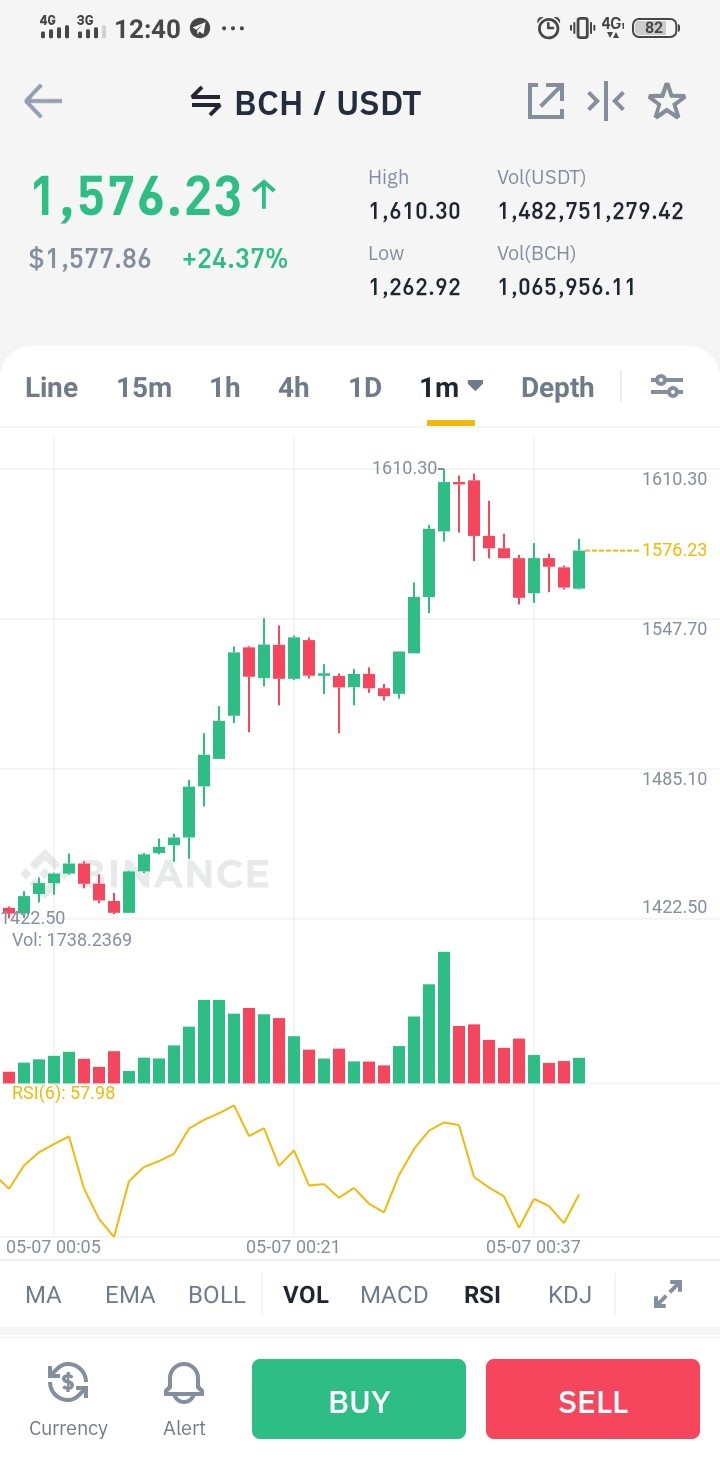Switch to the 15m interval tab
The width and height of the screenshot is (720, 1460).
pyautogui.click(x=144, y=387)
